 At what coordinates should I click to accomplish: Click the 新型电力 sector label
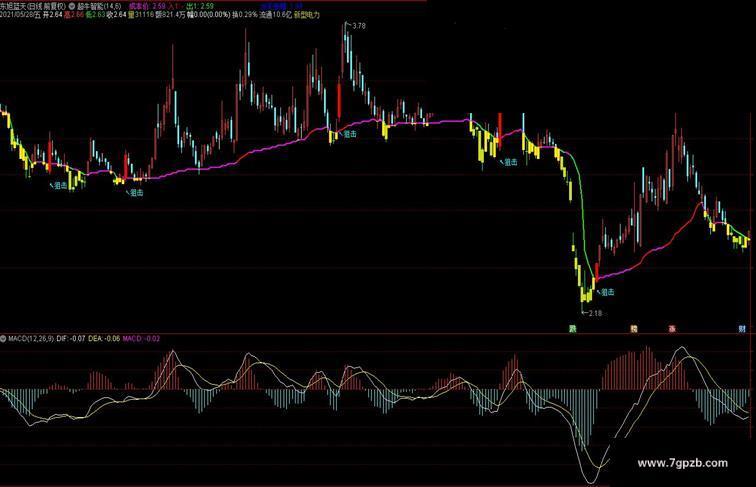307,15
